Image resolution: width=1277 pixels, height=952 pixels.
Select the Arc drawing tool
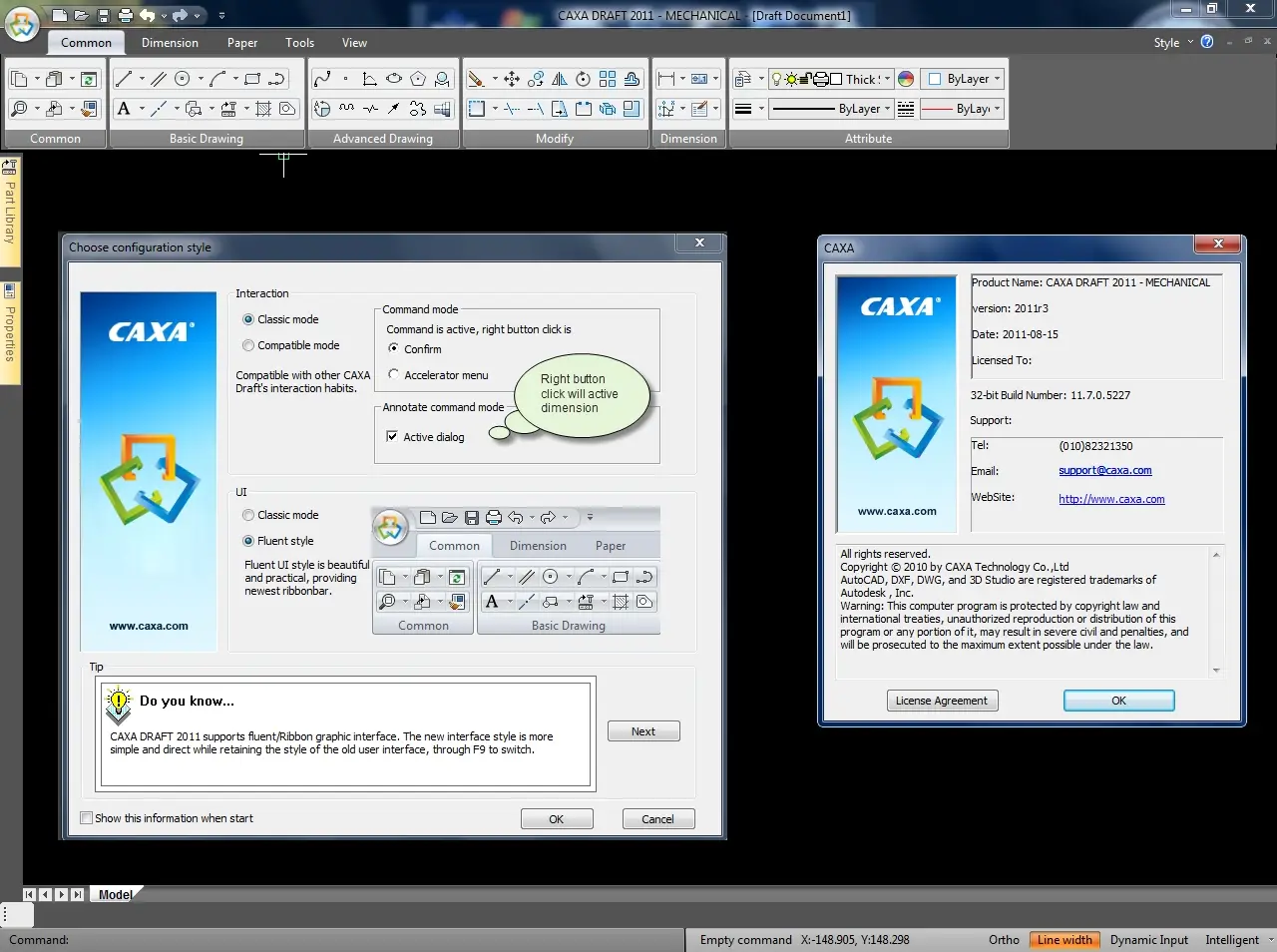click(x=217, y=79)
